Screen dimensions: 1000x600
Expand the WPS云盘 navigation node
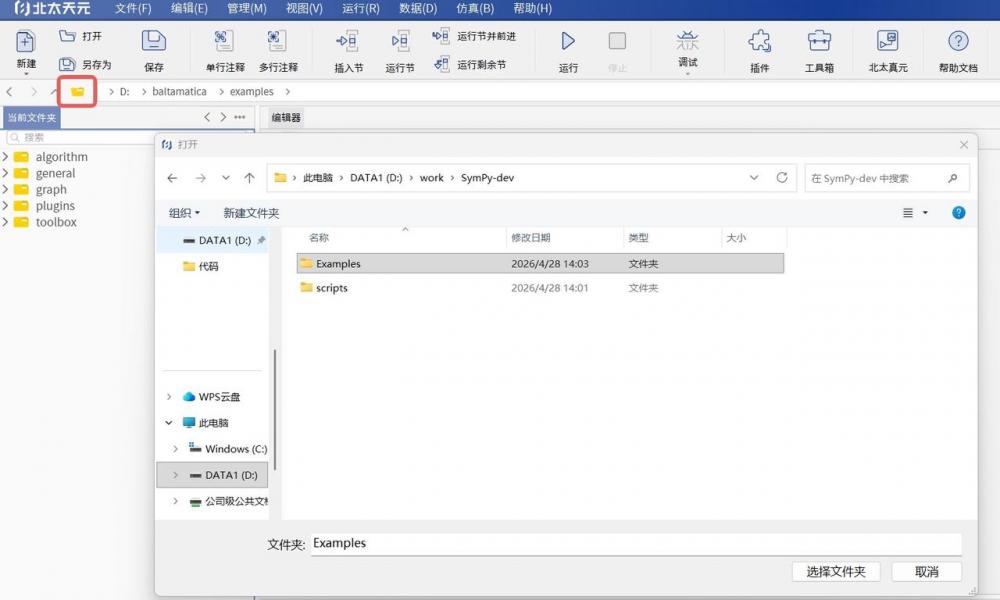[x=169, y=397]
